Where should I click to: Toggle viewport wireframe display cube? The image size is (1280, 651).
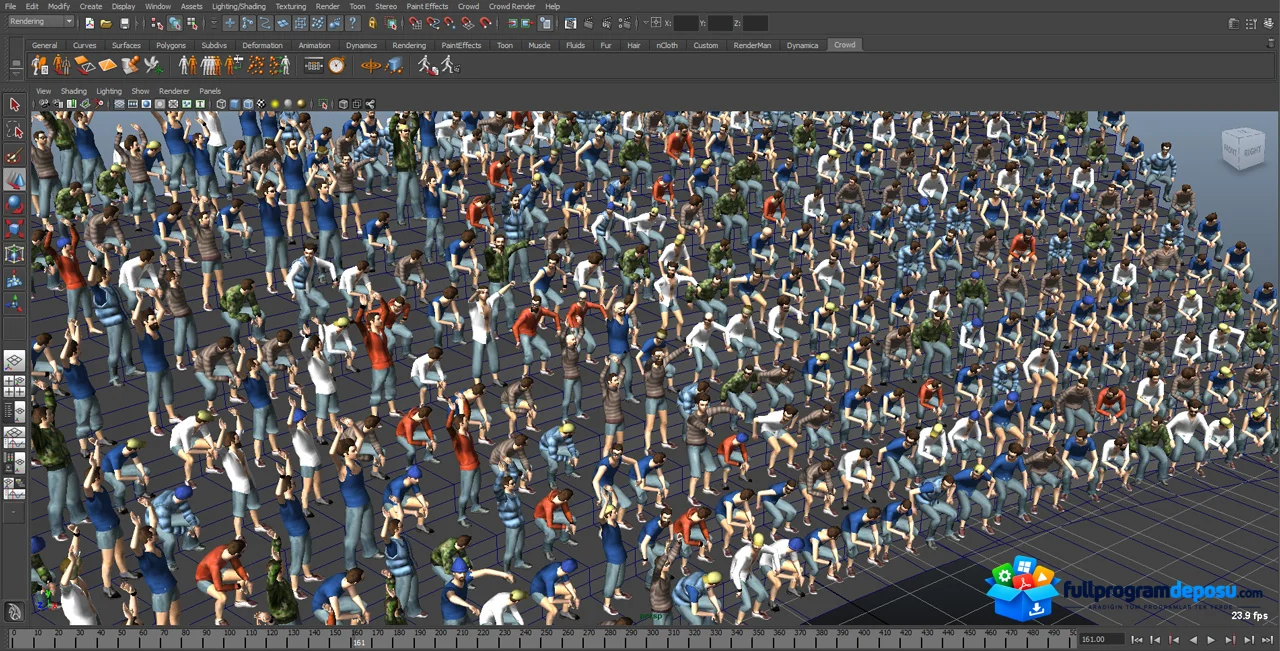221,104
